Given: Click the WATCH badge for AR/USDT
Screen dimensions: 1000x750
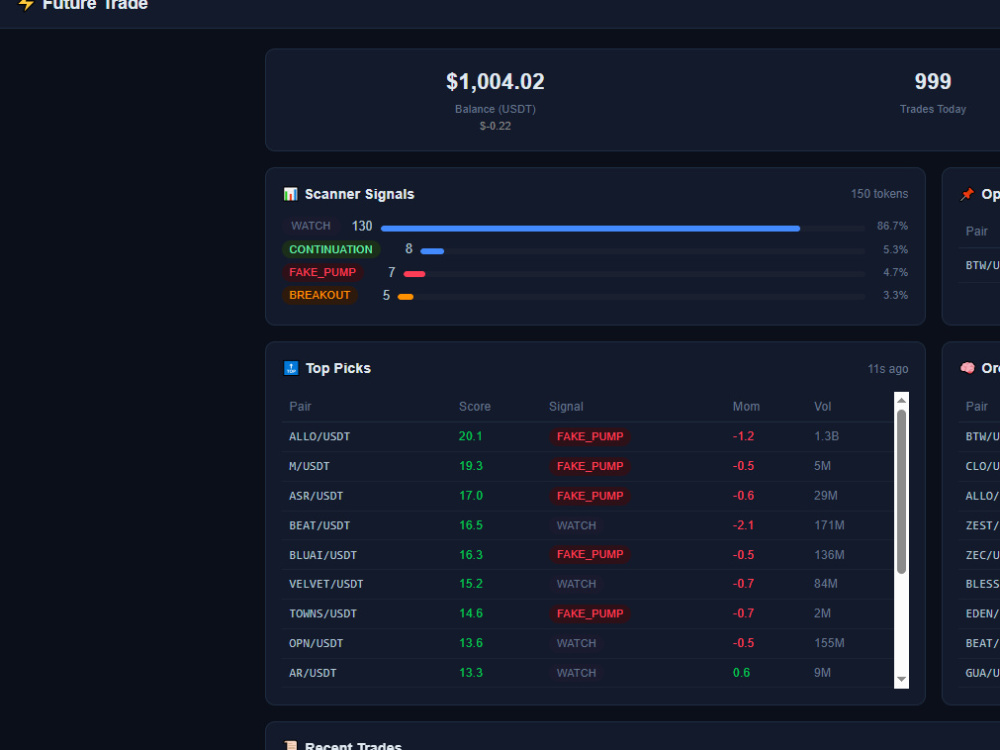Looking at the screenshot, I should (x=577, y=673).
